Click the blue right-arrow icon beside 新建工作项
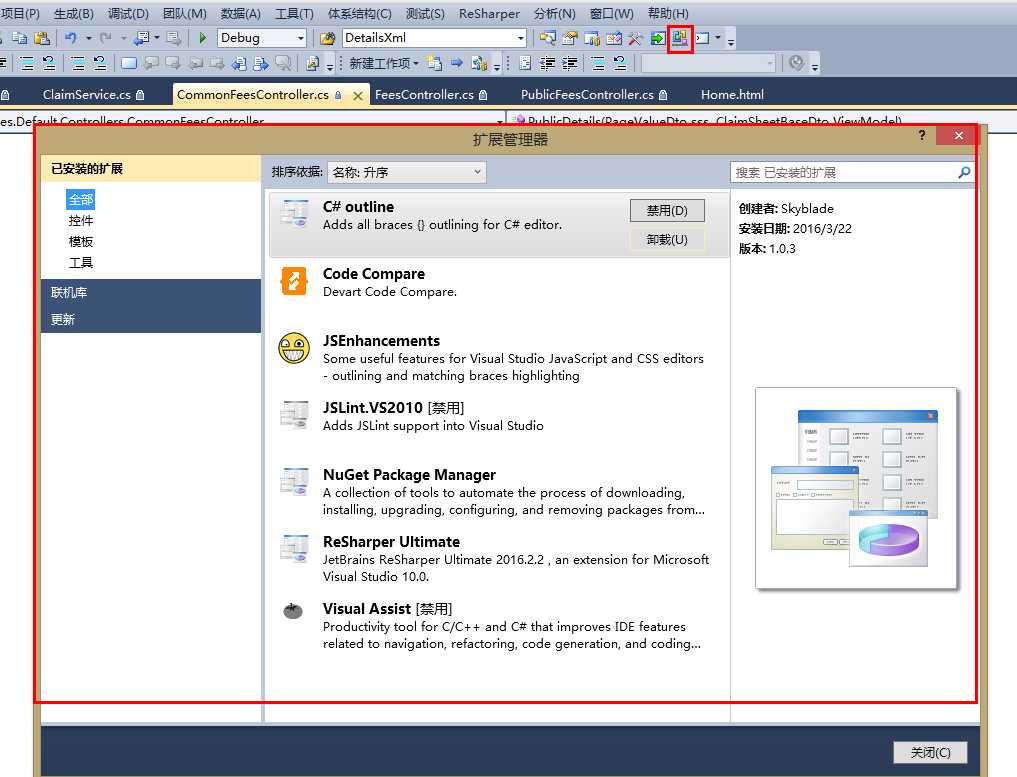This screenshot has width=1017, height=777. click(457, 63)
